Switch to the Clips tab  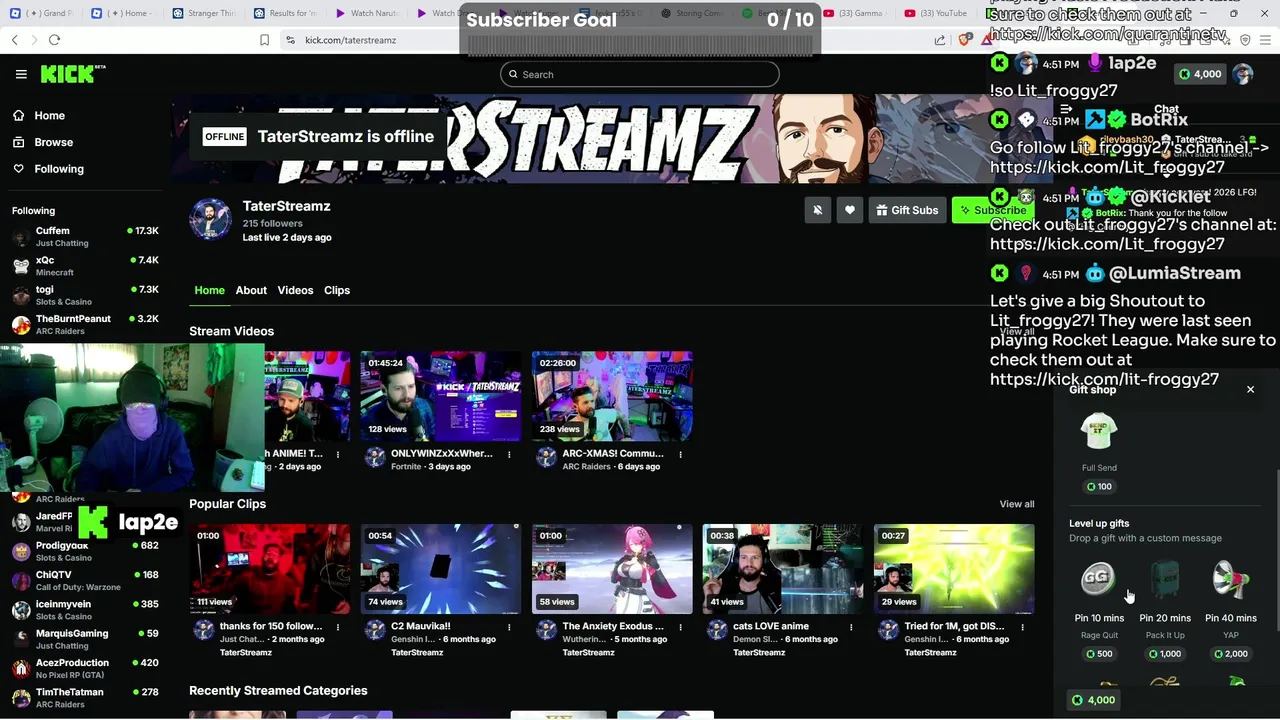pos(337,290)
